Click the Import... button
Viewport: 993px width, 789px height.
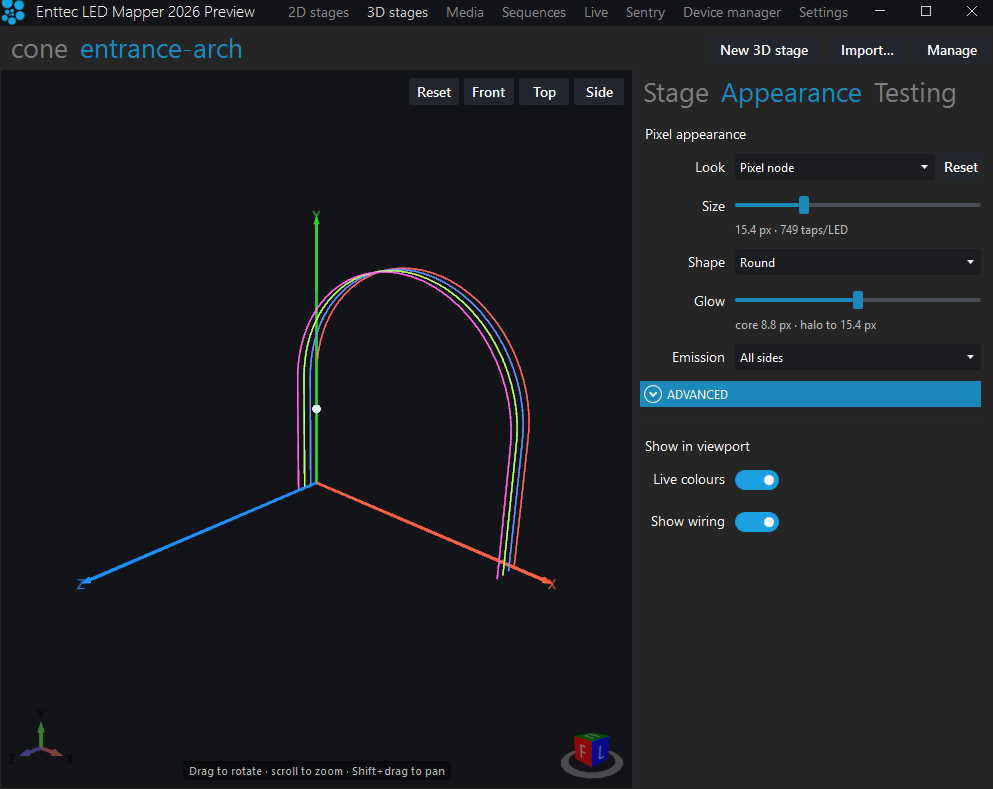(867, 51)
